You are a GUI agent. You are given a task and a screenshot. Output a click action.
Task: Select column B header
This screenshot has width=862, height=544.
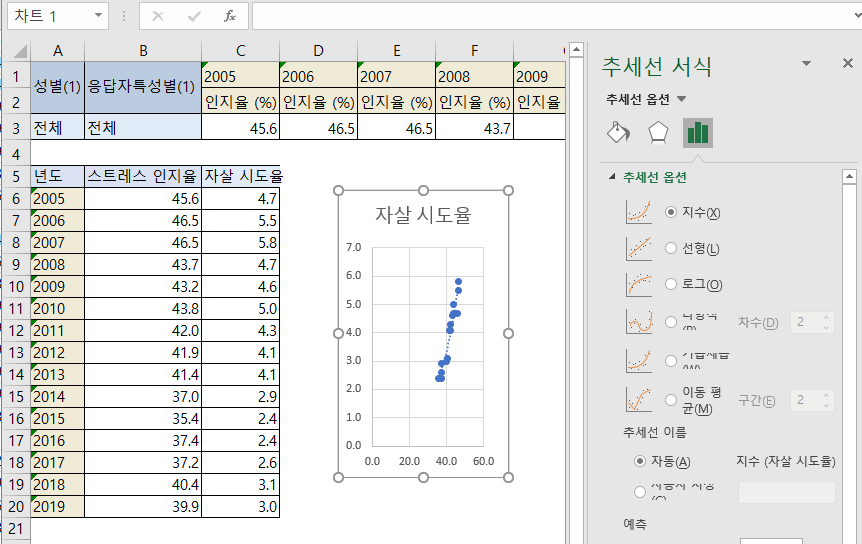tap(143, 51)
